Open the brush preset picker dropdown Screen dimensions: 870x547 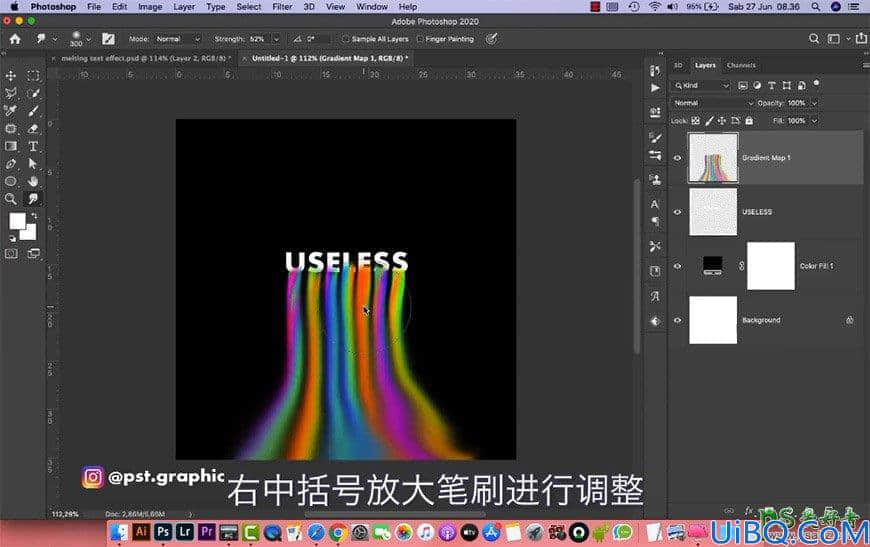coord(89,39)
